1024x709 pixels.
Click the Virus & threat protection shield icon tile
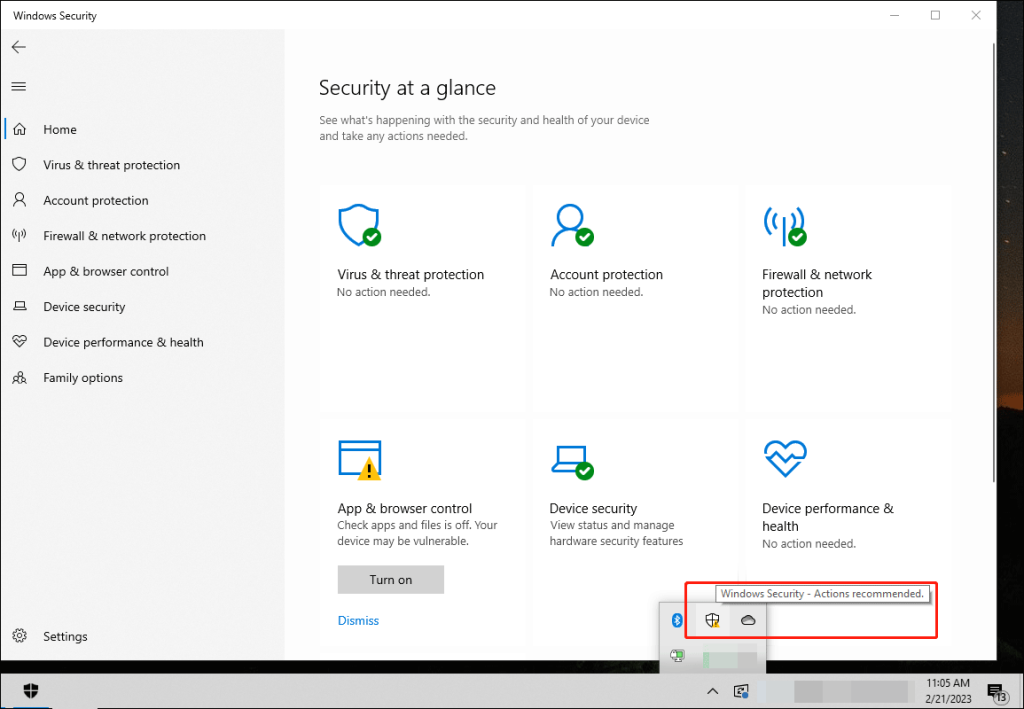click(358, 226)
